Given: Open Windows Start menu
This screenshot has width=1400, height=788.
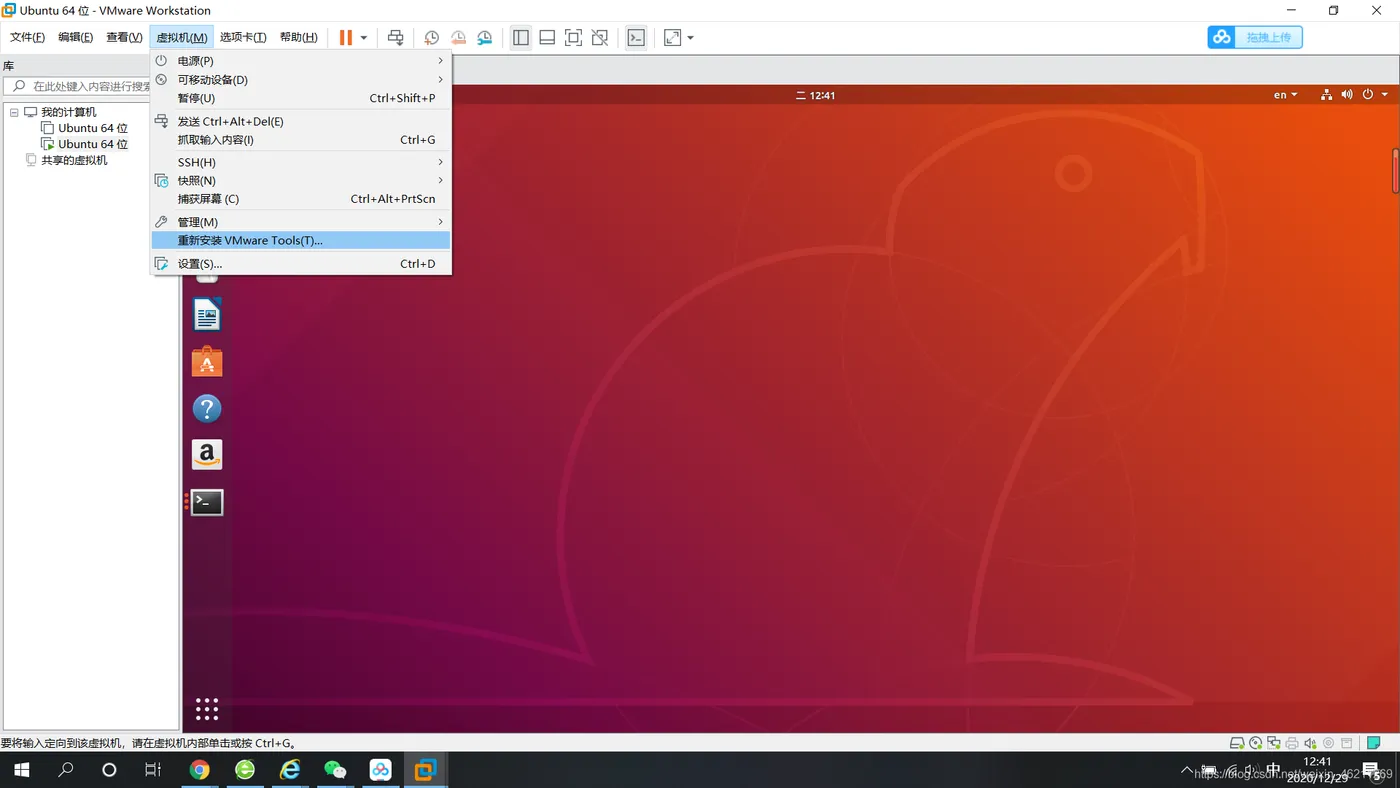Looking at the screenshot, I should point(21,770).
